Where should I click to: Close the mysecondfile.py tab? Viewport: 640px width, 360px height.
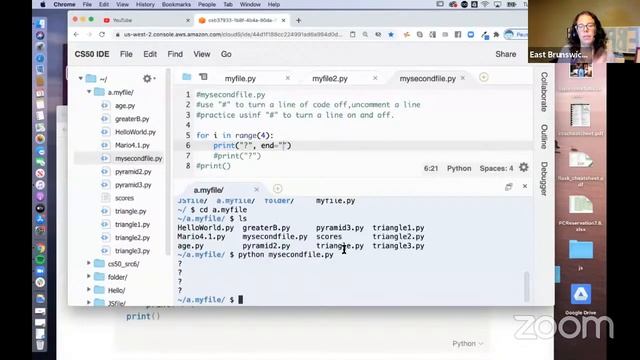463,78
